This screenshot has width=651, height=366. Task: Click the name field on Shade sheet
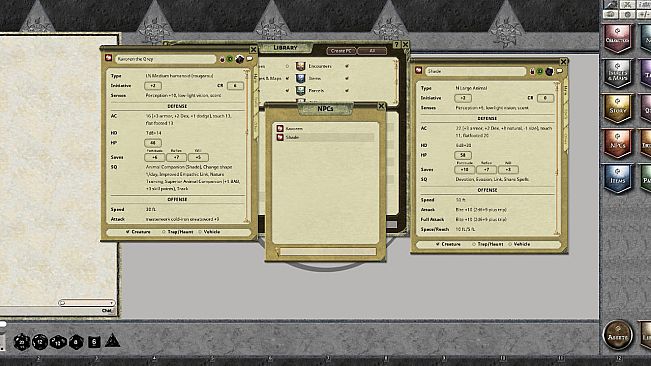[x=475, y=71]
